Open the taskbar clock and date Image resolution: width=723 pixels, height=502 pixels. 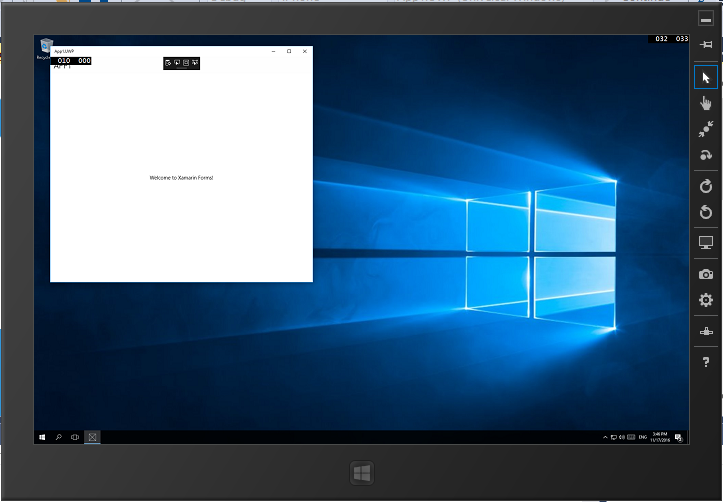click(x=660, y=437)
